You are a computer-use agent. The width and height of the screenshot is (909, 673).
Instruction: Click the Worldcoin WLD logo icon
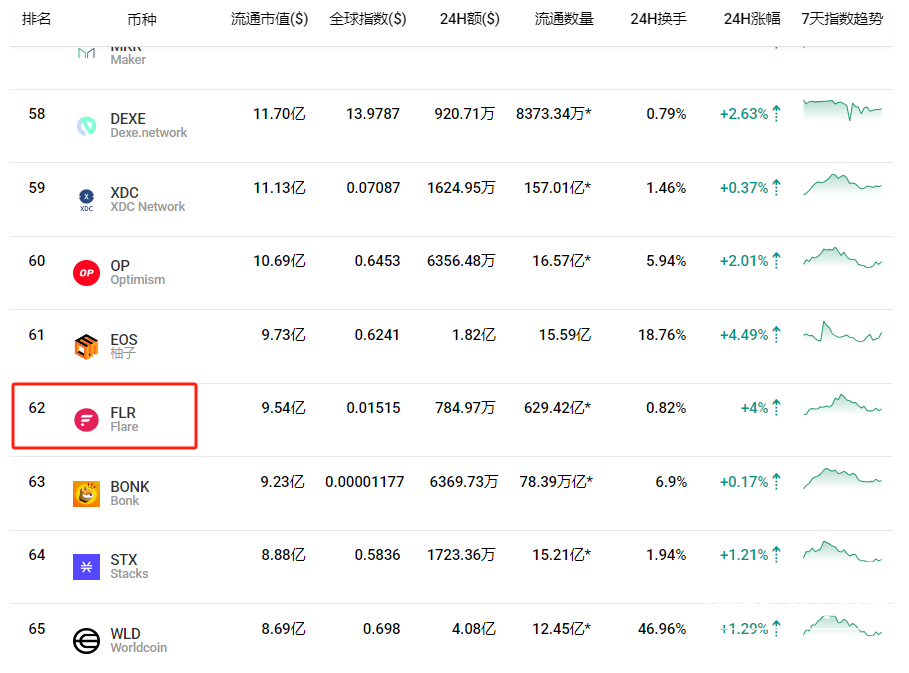(86, 641)
